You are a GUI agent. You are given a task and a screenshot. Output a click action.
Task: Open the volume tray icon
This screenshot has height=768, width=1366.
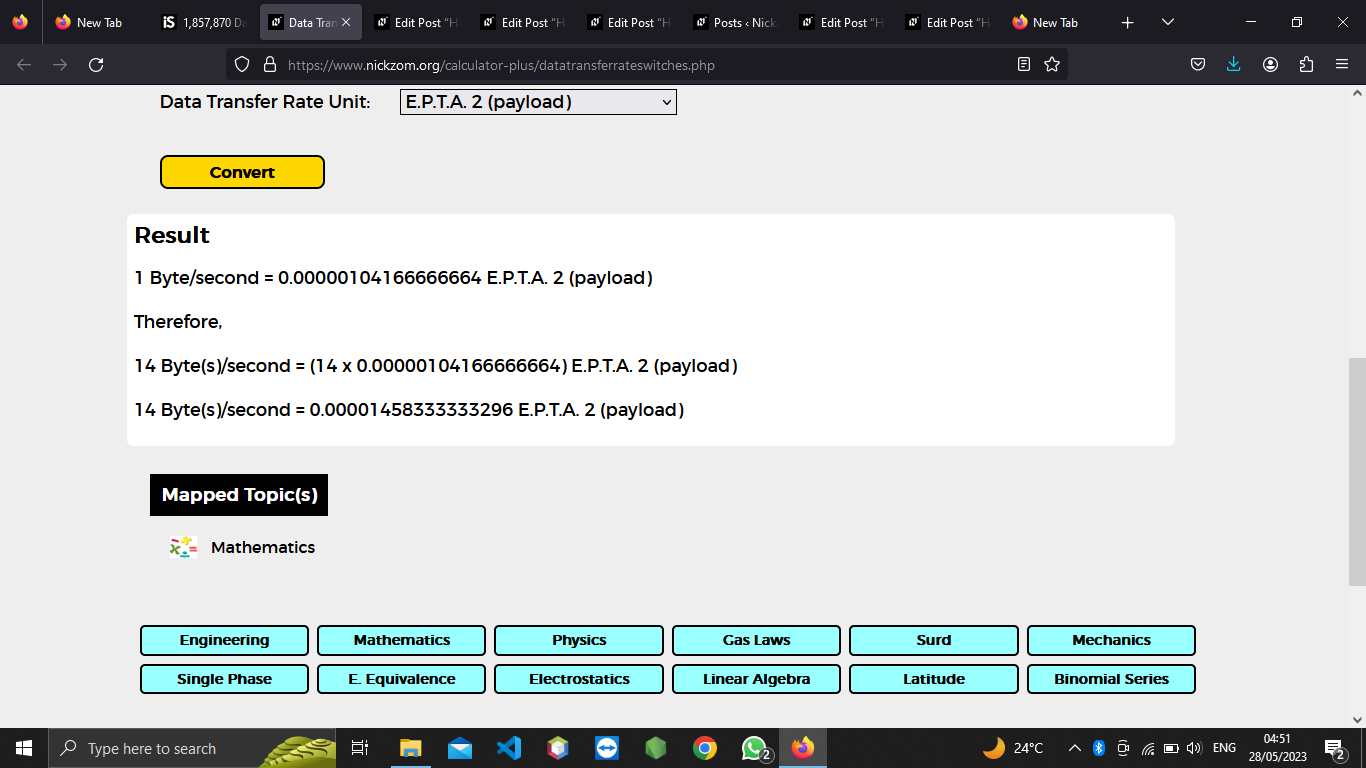coord(1194,748)
